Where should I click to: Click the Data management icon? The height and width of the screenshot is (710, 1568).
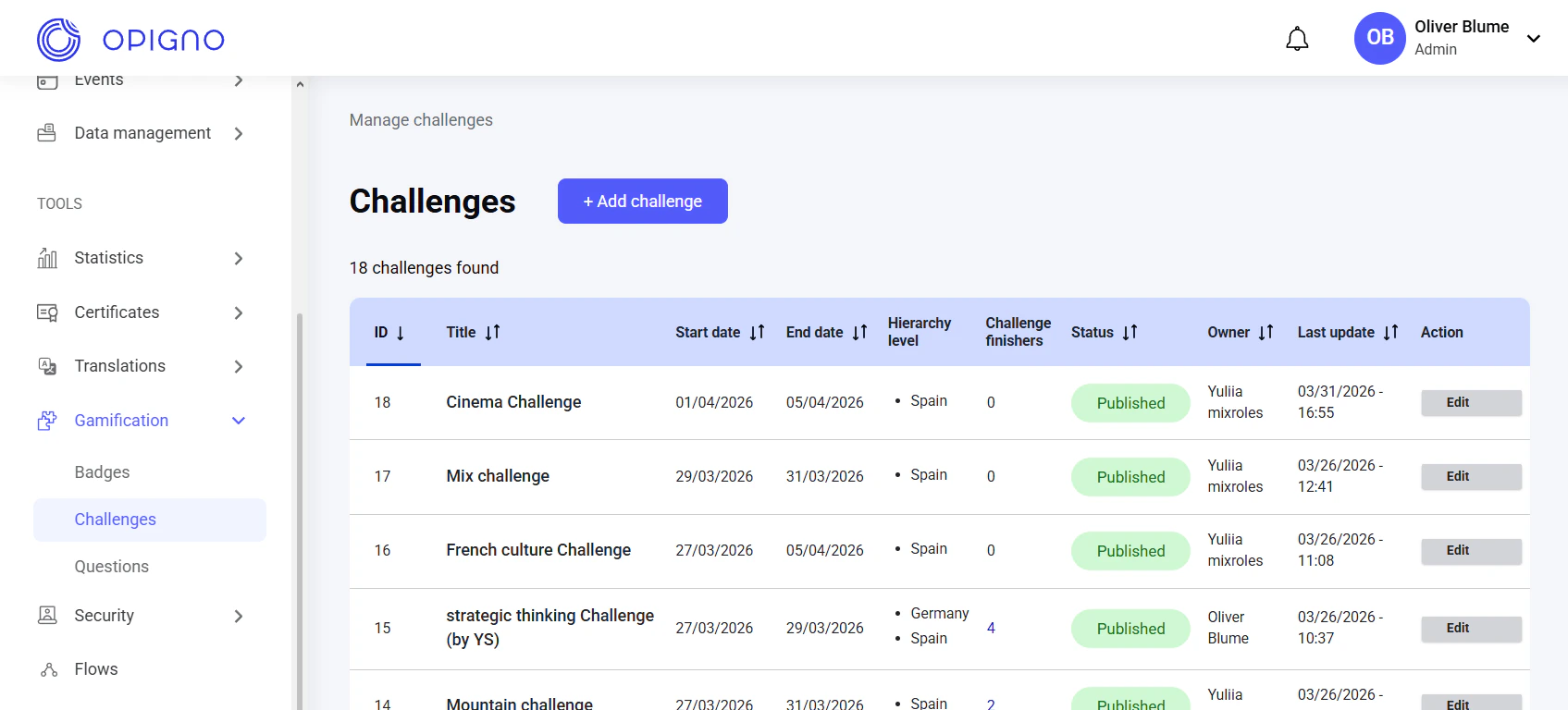click(x=47, y=133)
